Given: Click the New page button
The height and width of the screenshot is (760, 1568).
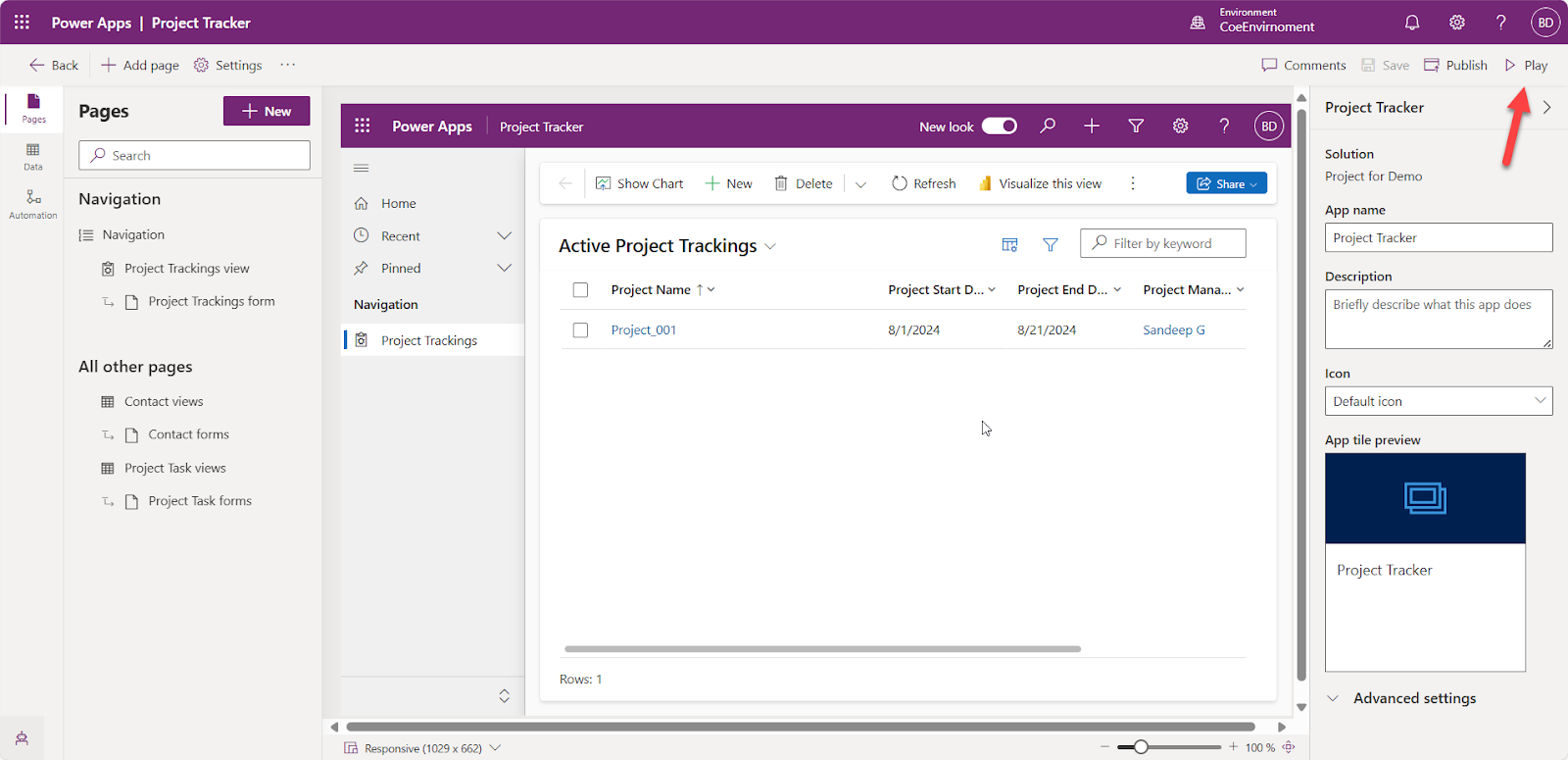Looking at the screenshot, I should click(x=267, y=111).
